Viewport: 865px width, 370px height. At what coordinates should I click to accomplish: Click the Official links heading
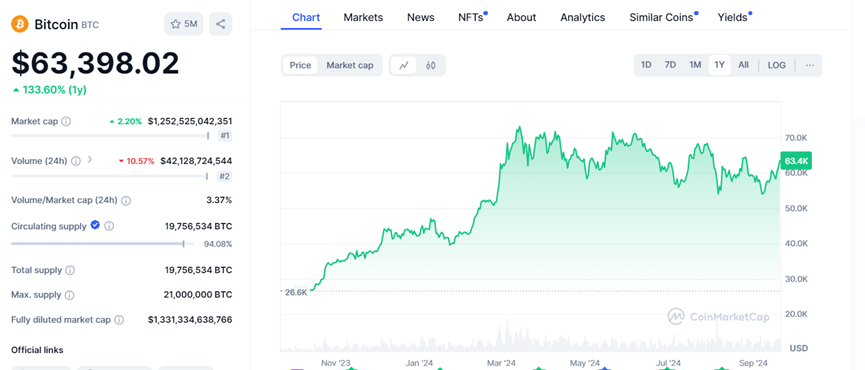[37, 350]
